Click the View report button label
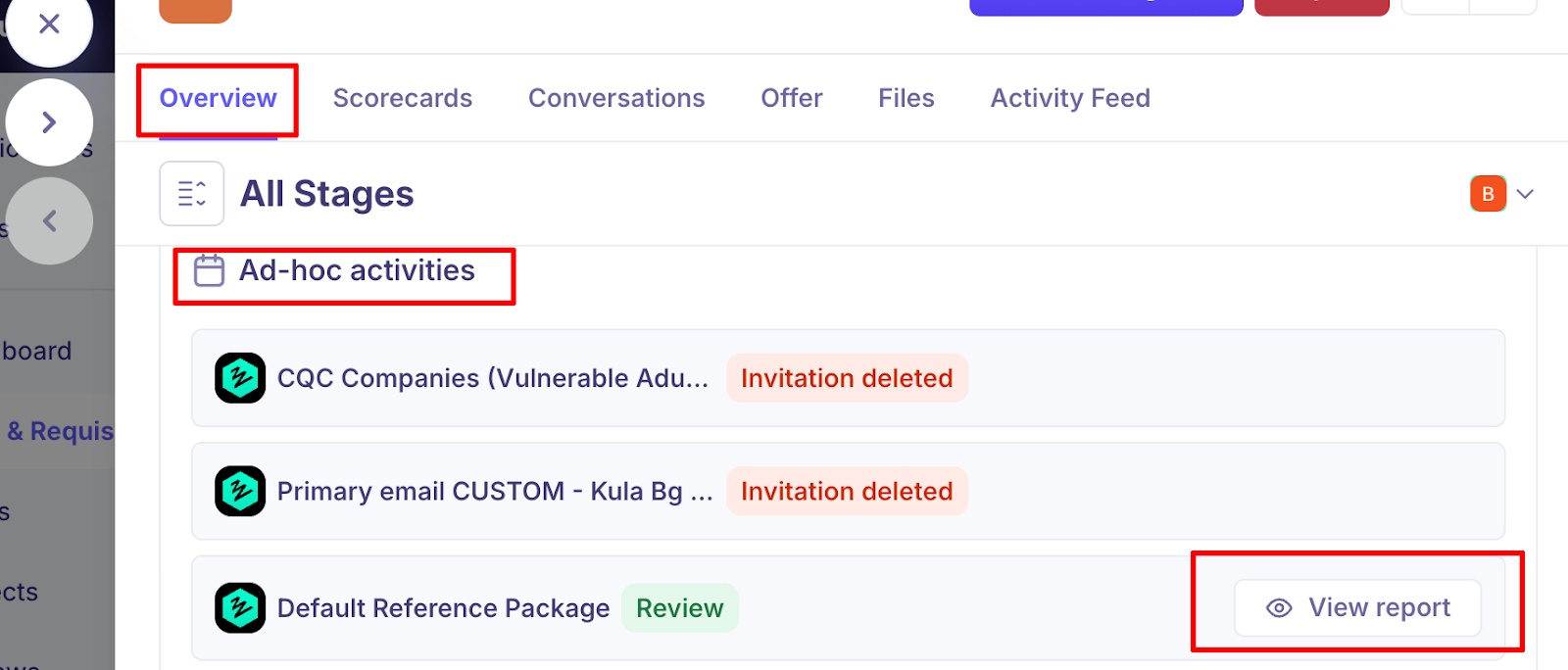Image resolution: width=1568 pixels, height=670 pixels. [x=1379, y=608]
